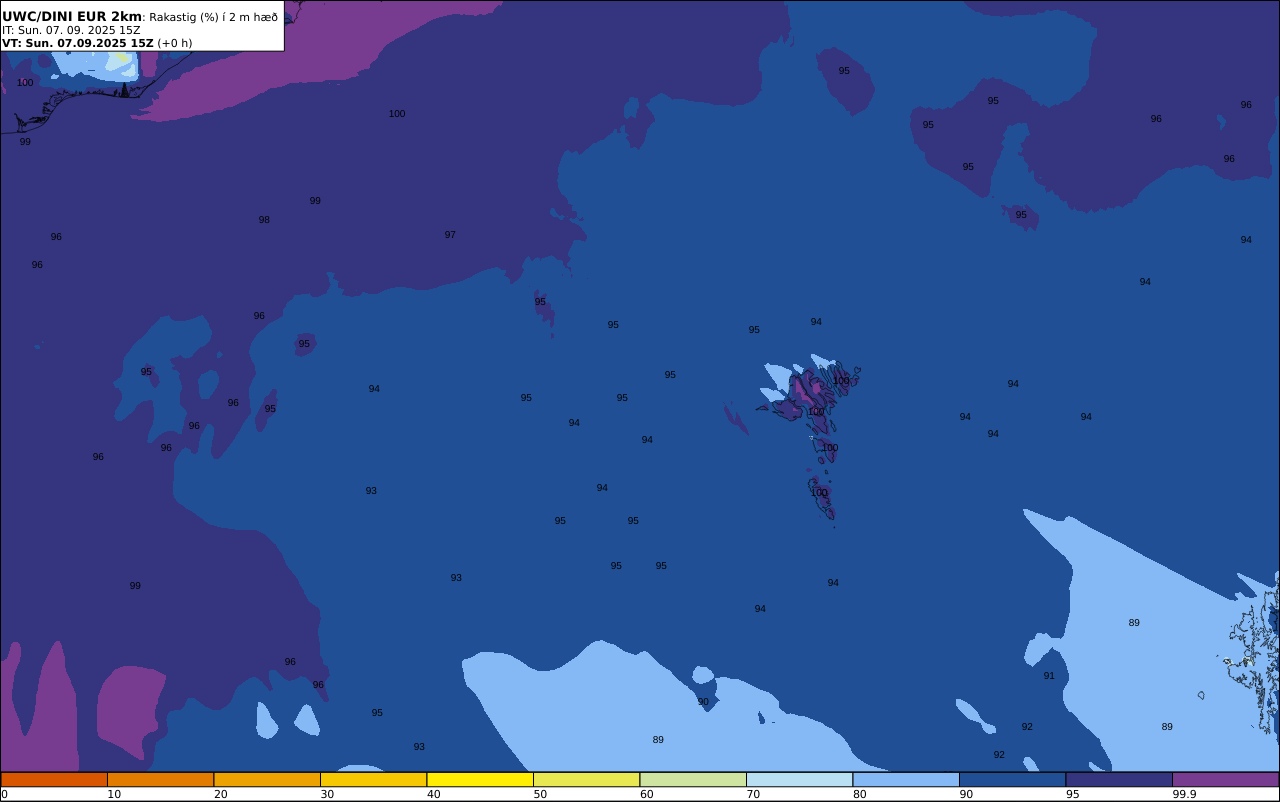1280x802 pixels.
Task: Click the title text 'UWC/DINI EUR 2km'
Action: click(72, 16)
